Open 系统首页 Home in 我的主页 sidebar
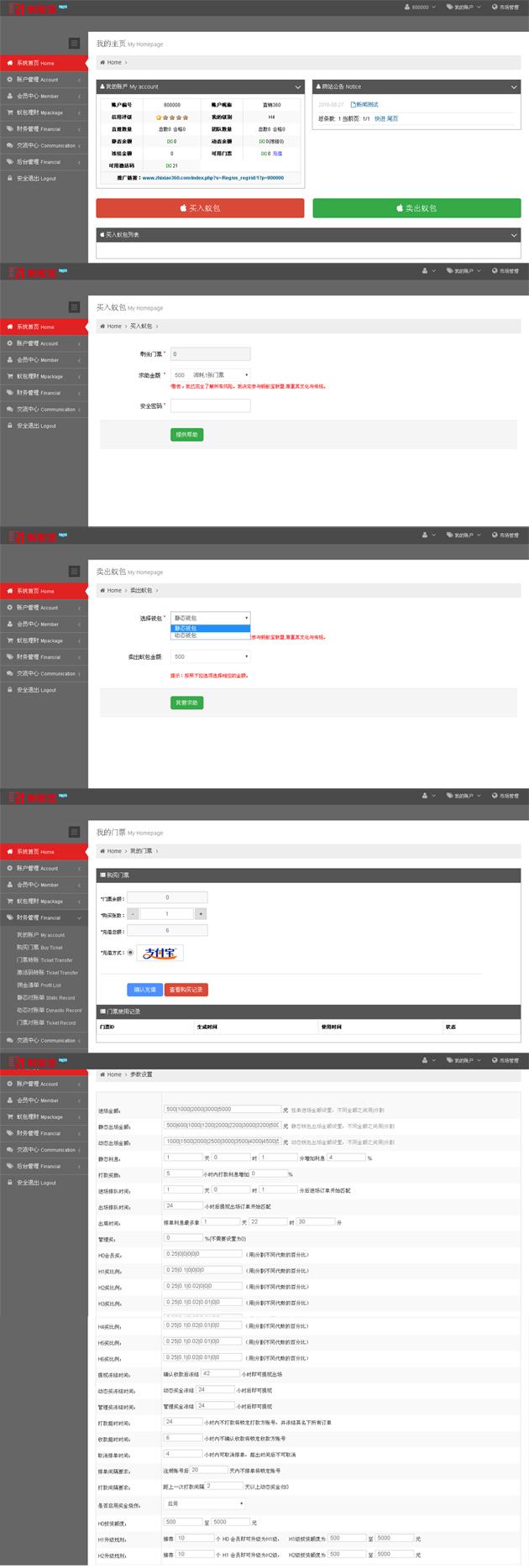 pyautogui.click(x=44, y=63)
